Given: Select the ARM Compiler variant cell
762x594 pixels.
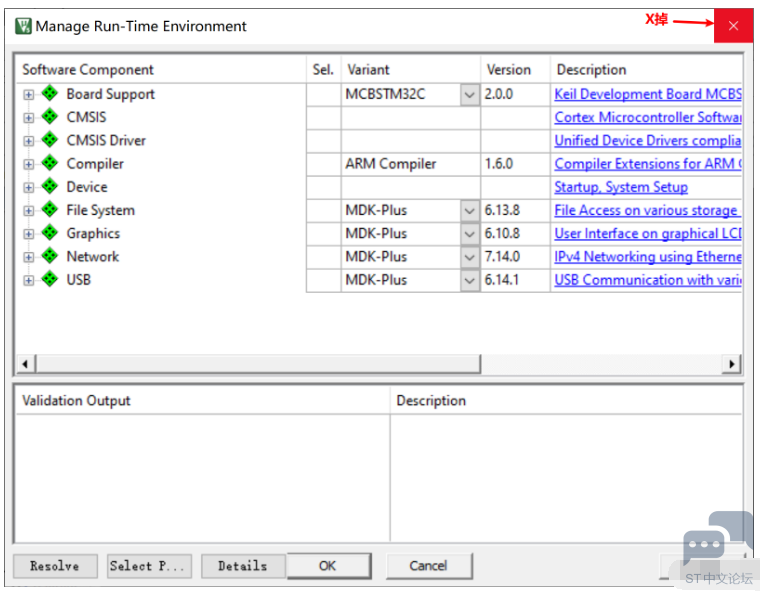Looking at the screenshot, I should pos(411,164).
